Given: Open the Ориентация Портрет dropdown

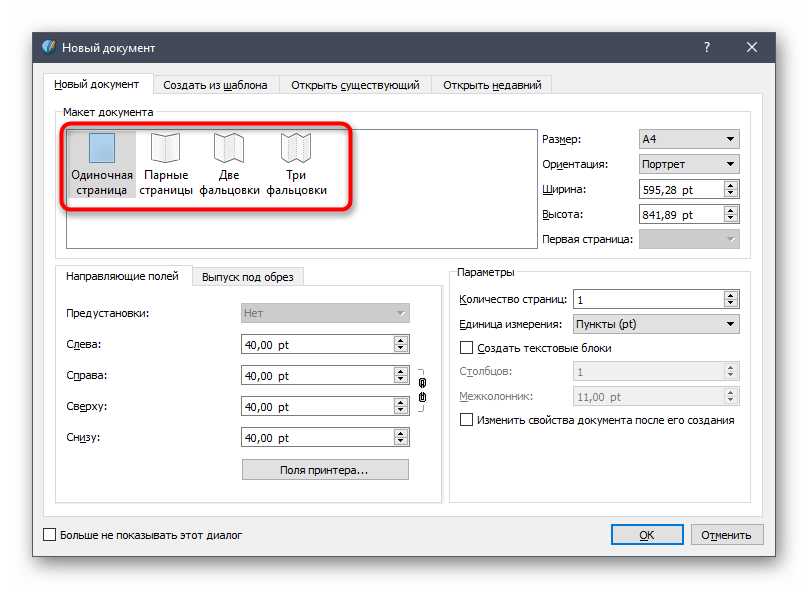Looking at the screenshot, I should point(689,164).
